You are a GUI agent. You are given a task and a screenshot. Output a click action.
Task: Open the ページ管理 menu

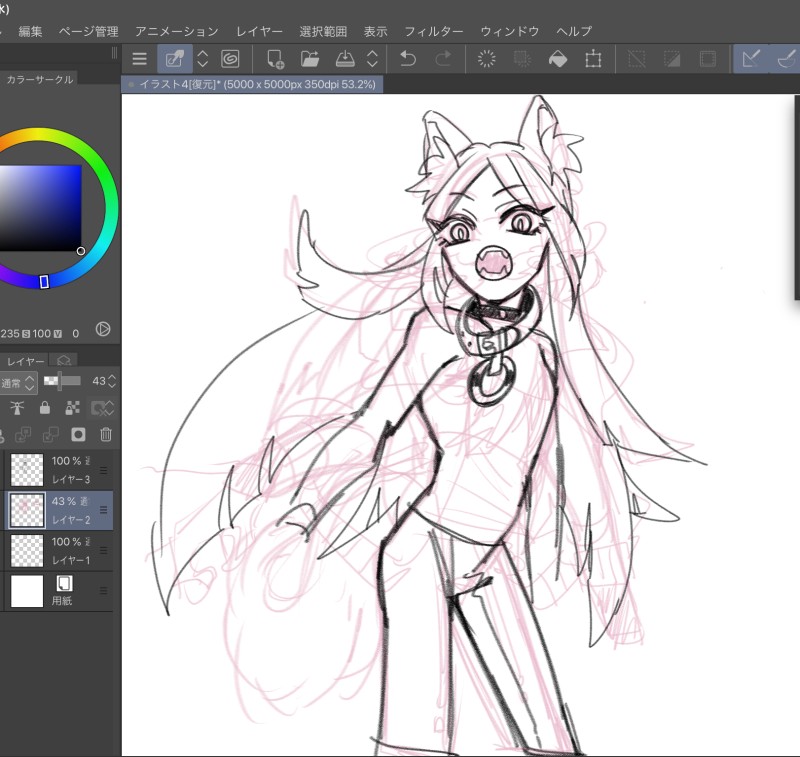click(88, 32)
